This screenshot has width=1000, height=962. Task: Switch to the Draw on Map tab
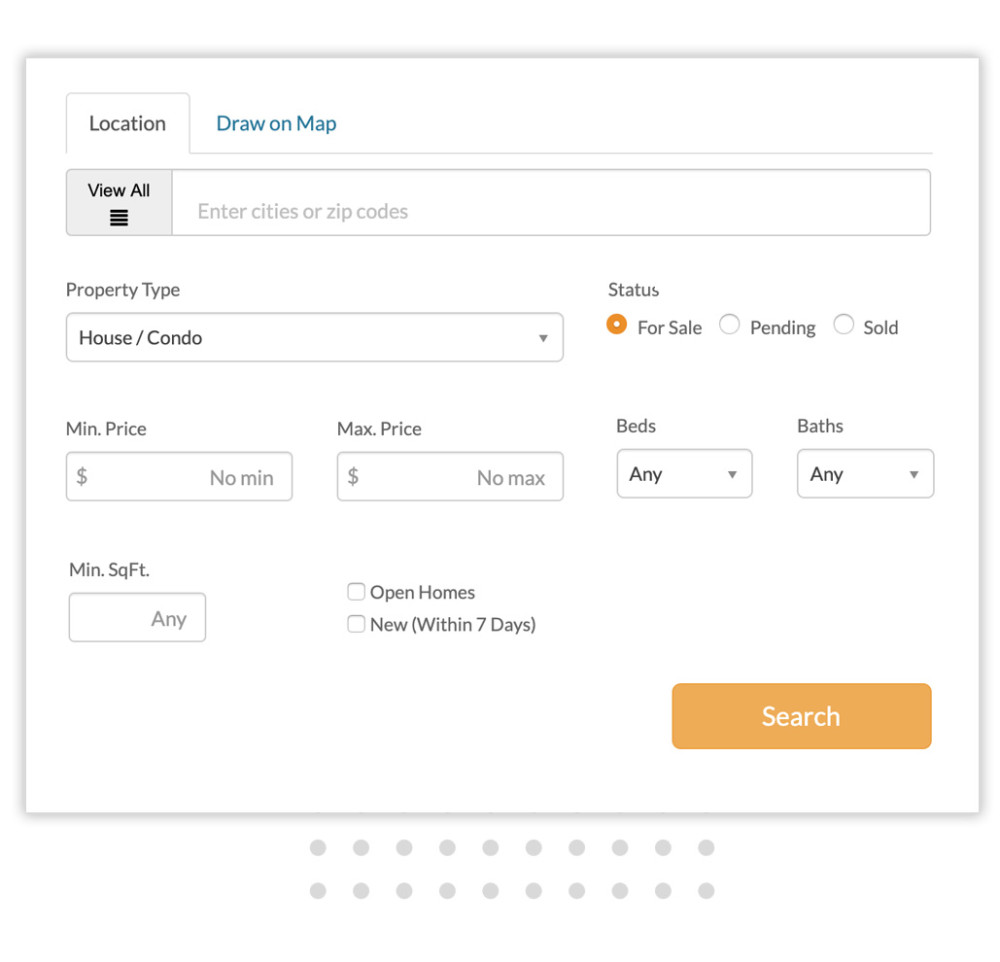276,122
